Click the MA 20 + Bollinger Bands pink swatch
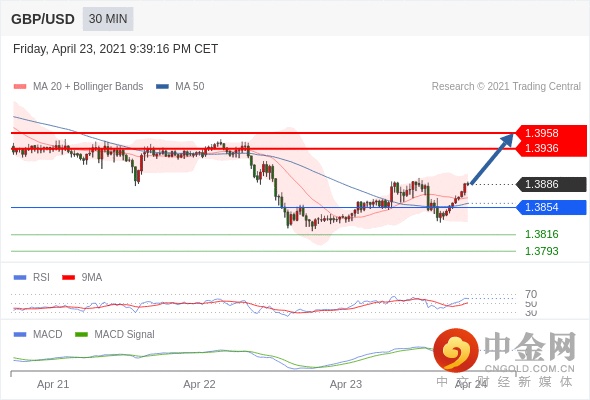 (x=20, y=87)
